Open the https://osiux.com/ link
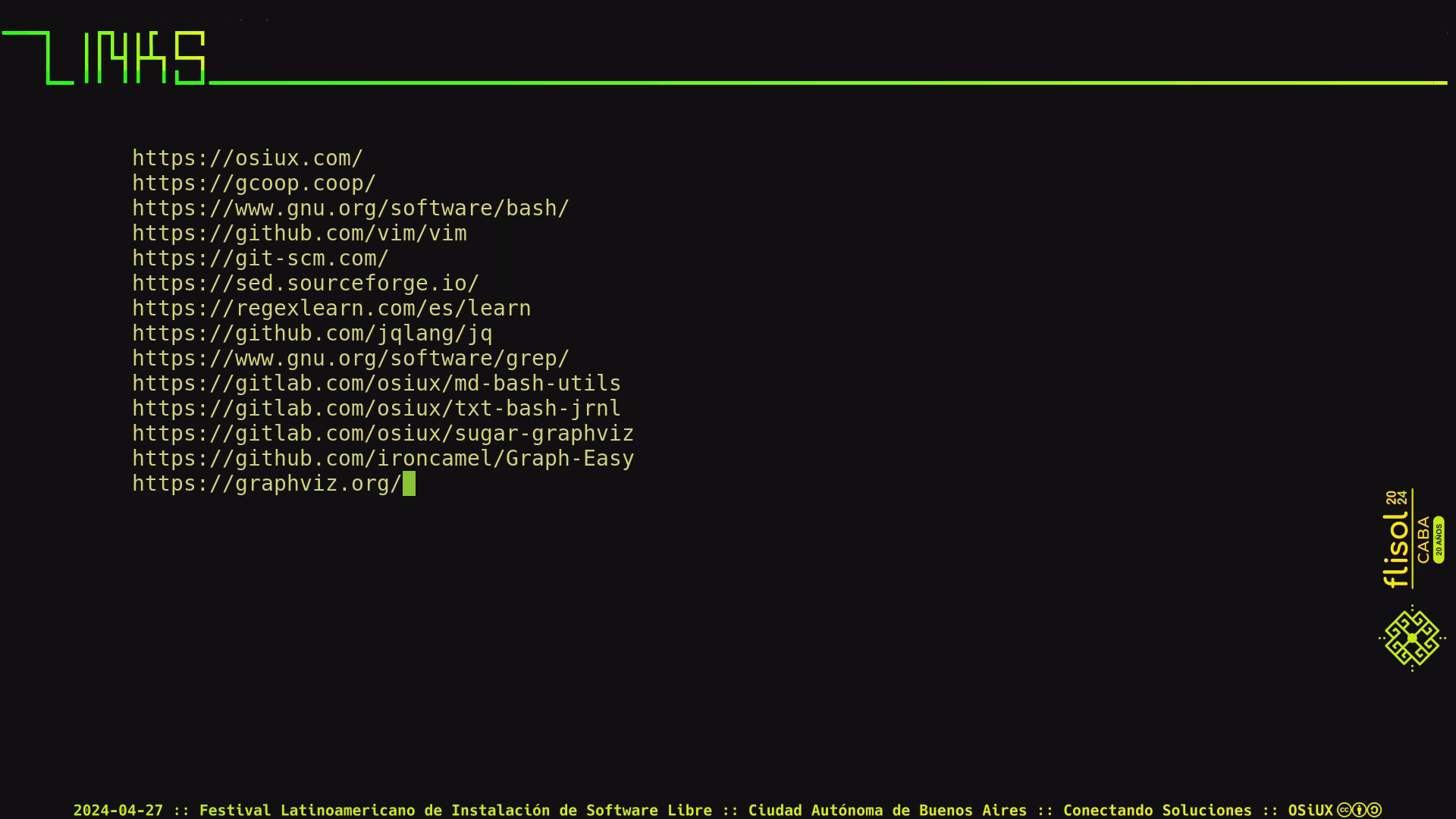 (248, 158)
